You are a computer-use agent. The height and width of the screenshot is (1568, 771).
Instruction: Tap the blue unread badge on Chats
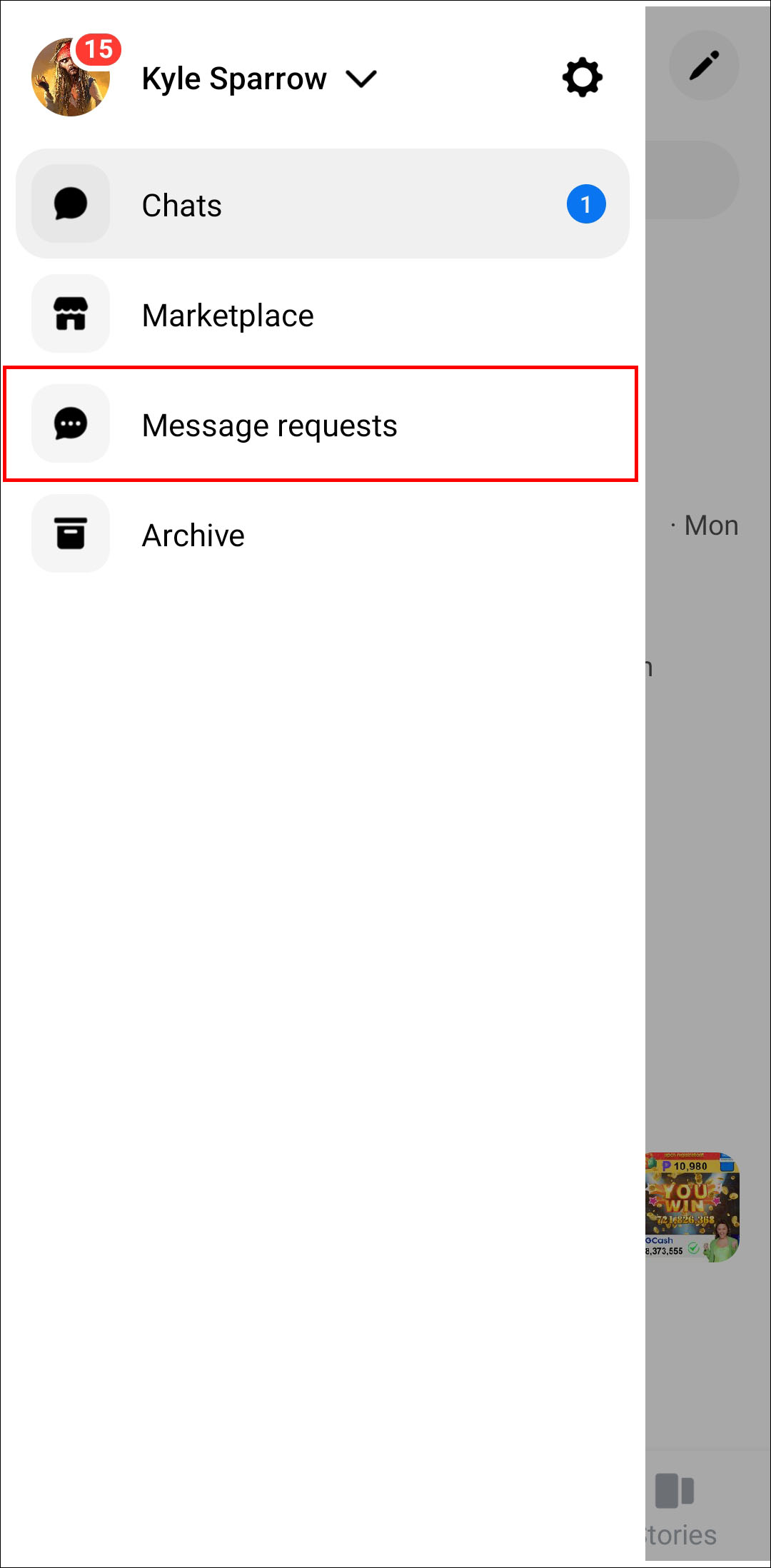pos(586,204)
